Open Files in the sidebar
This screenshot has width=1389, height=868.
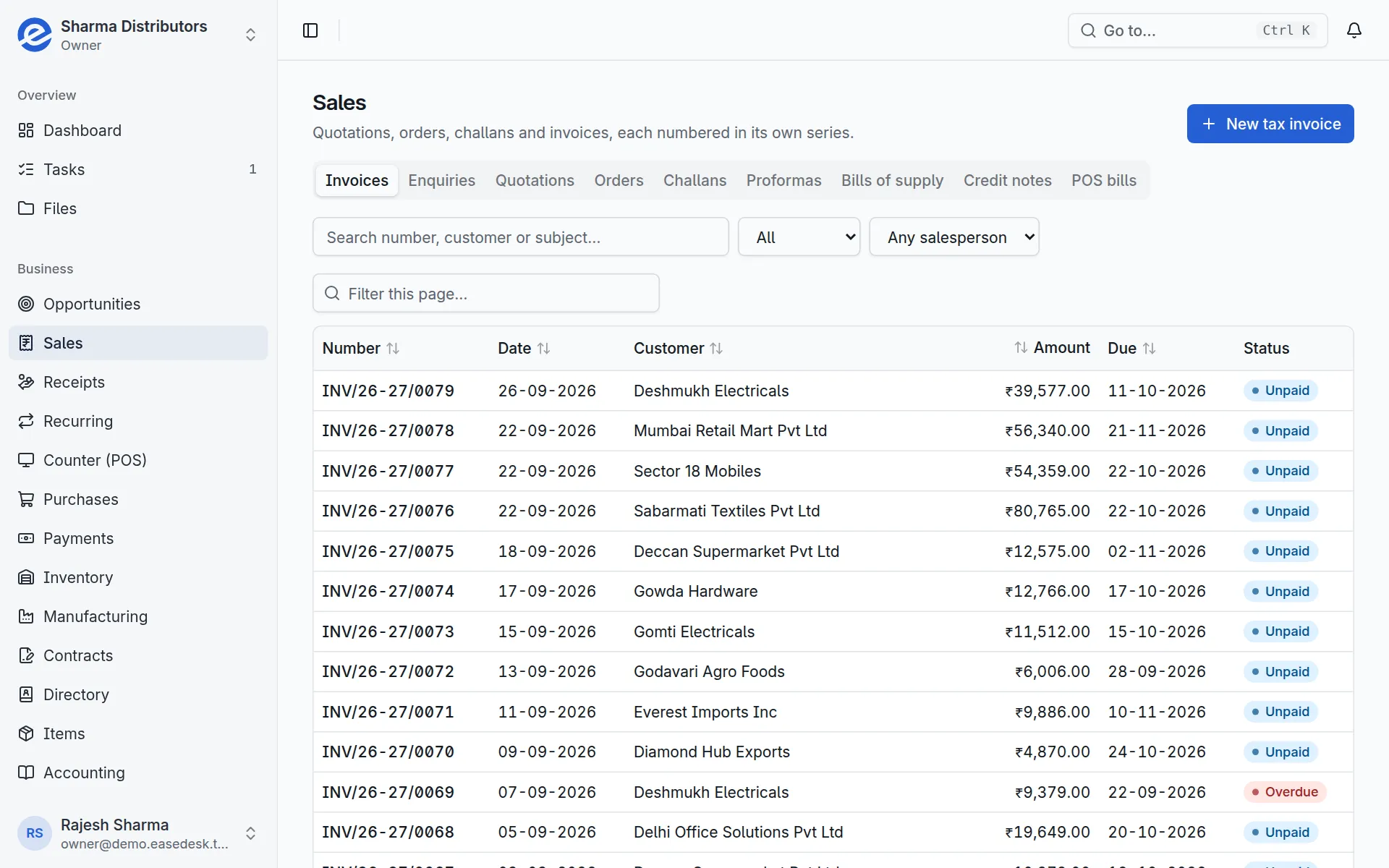click(x=138, y=208)
